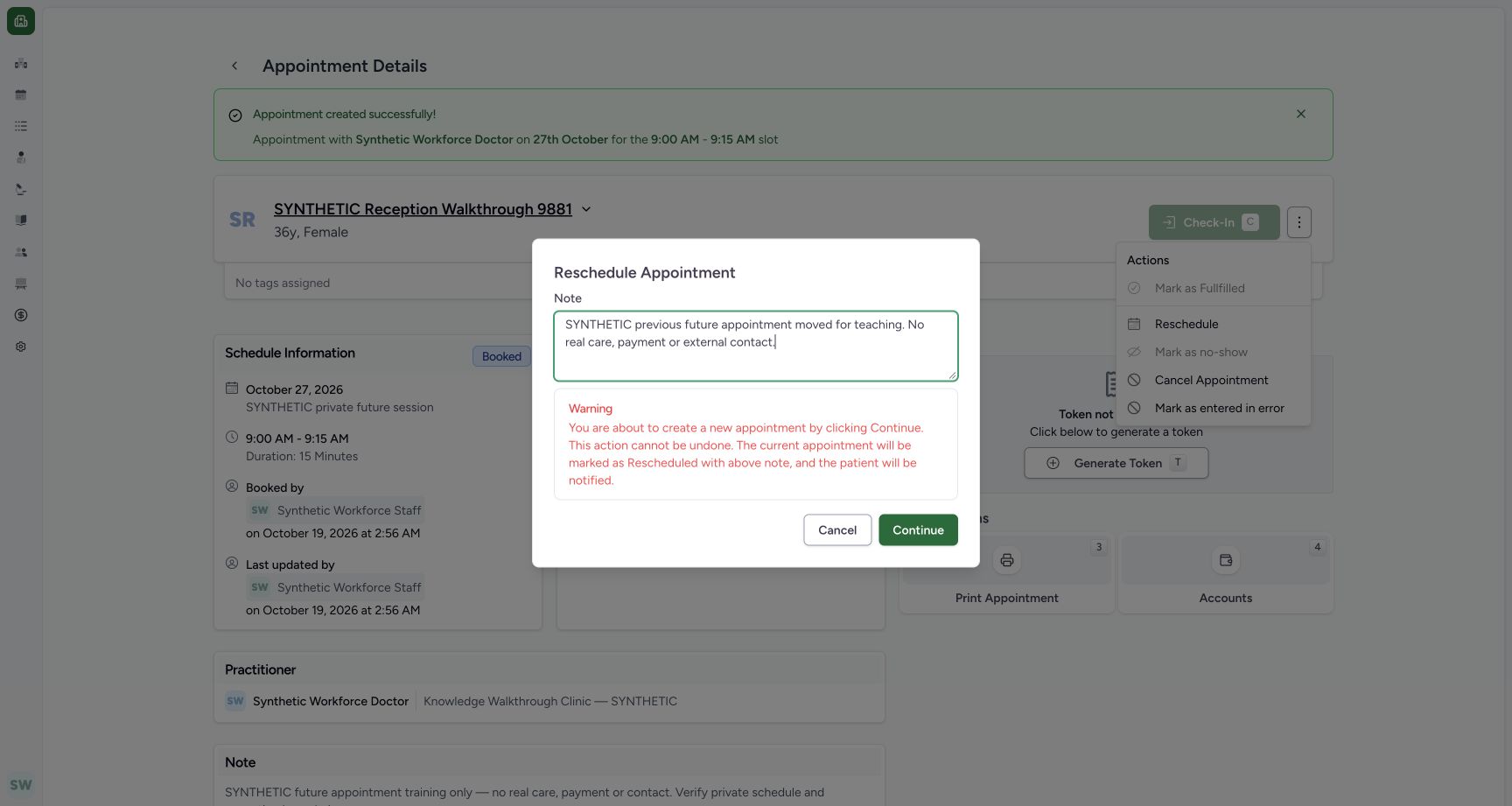The image size is (1512, 806).
Task: Open the SYNTHETIC Reception Walkthrough 9881 patient link
Action: point(423,209)
